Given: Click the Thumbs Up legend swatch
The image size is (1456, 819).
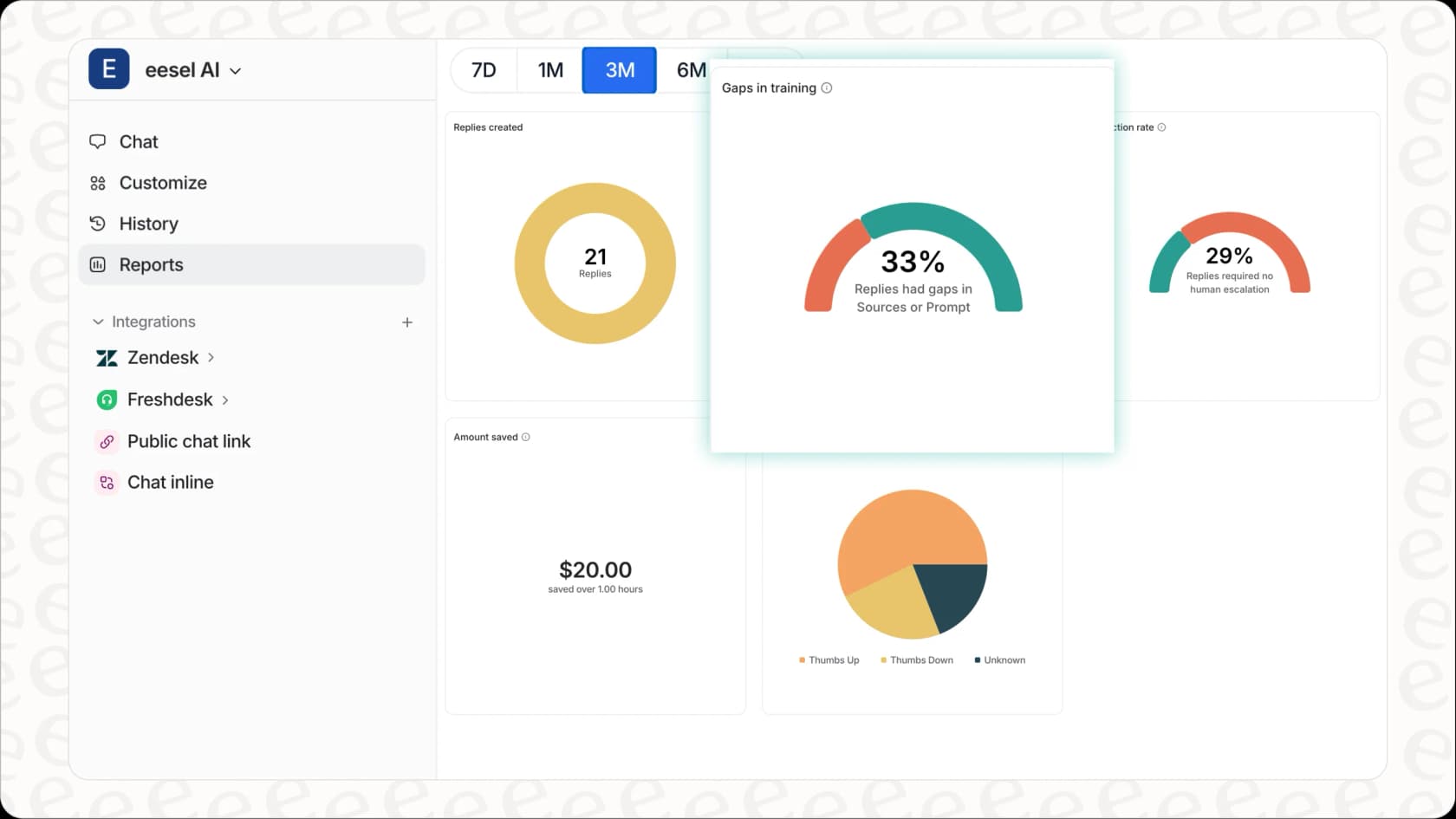Looking at the screenshot, I should [x=802, y=660].
